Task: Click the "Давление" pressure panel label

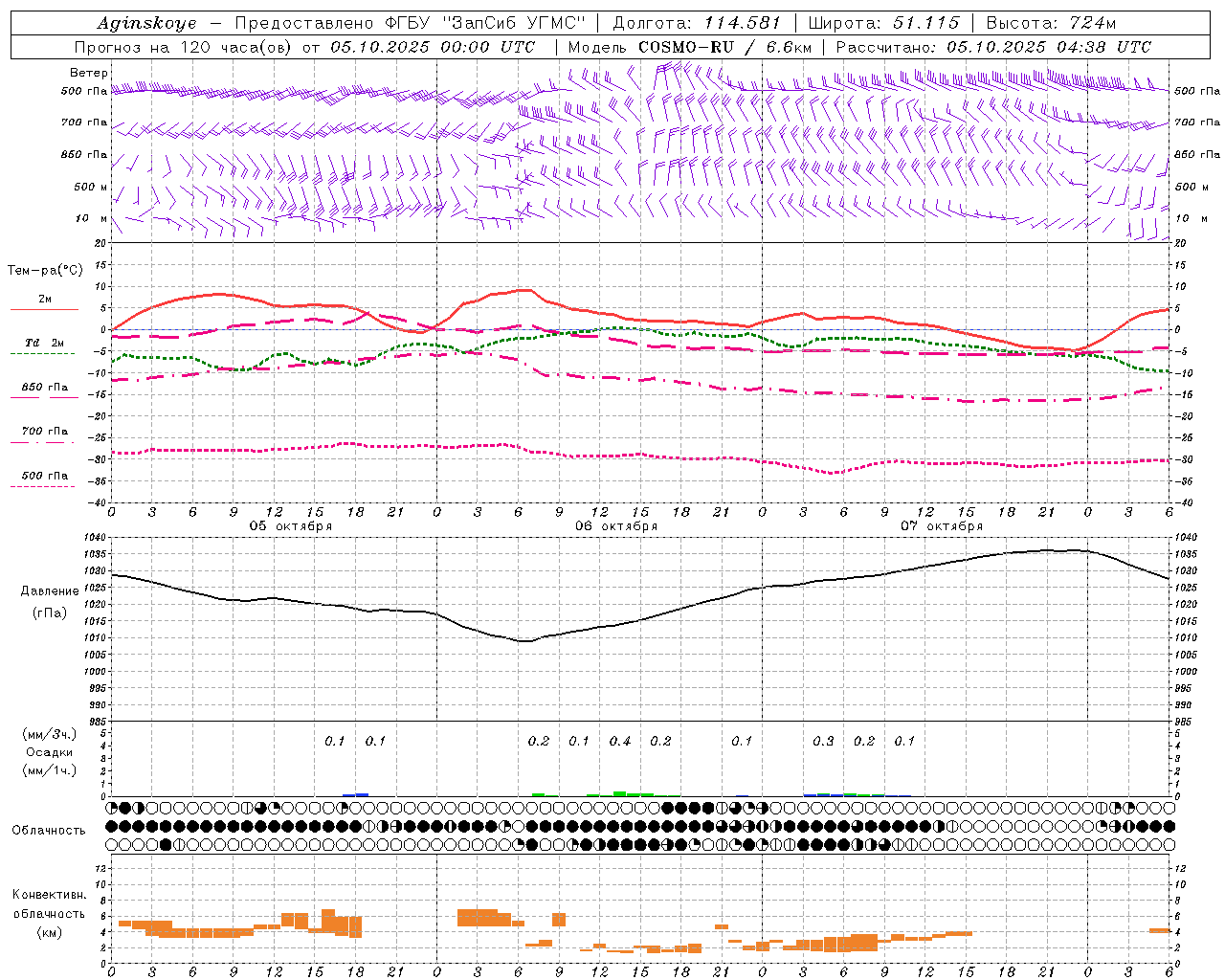Action: point(50,591)
